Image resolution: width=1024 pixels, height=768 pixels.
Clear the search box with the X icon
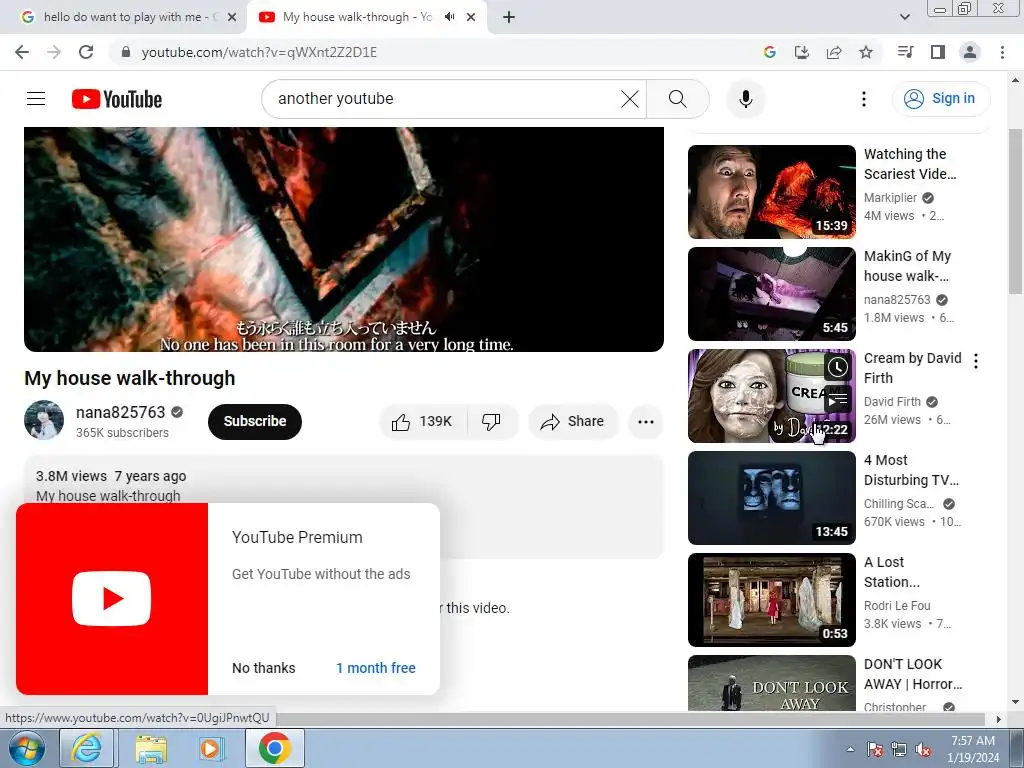pos(630,99)
